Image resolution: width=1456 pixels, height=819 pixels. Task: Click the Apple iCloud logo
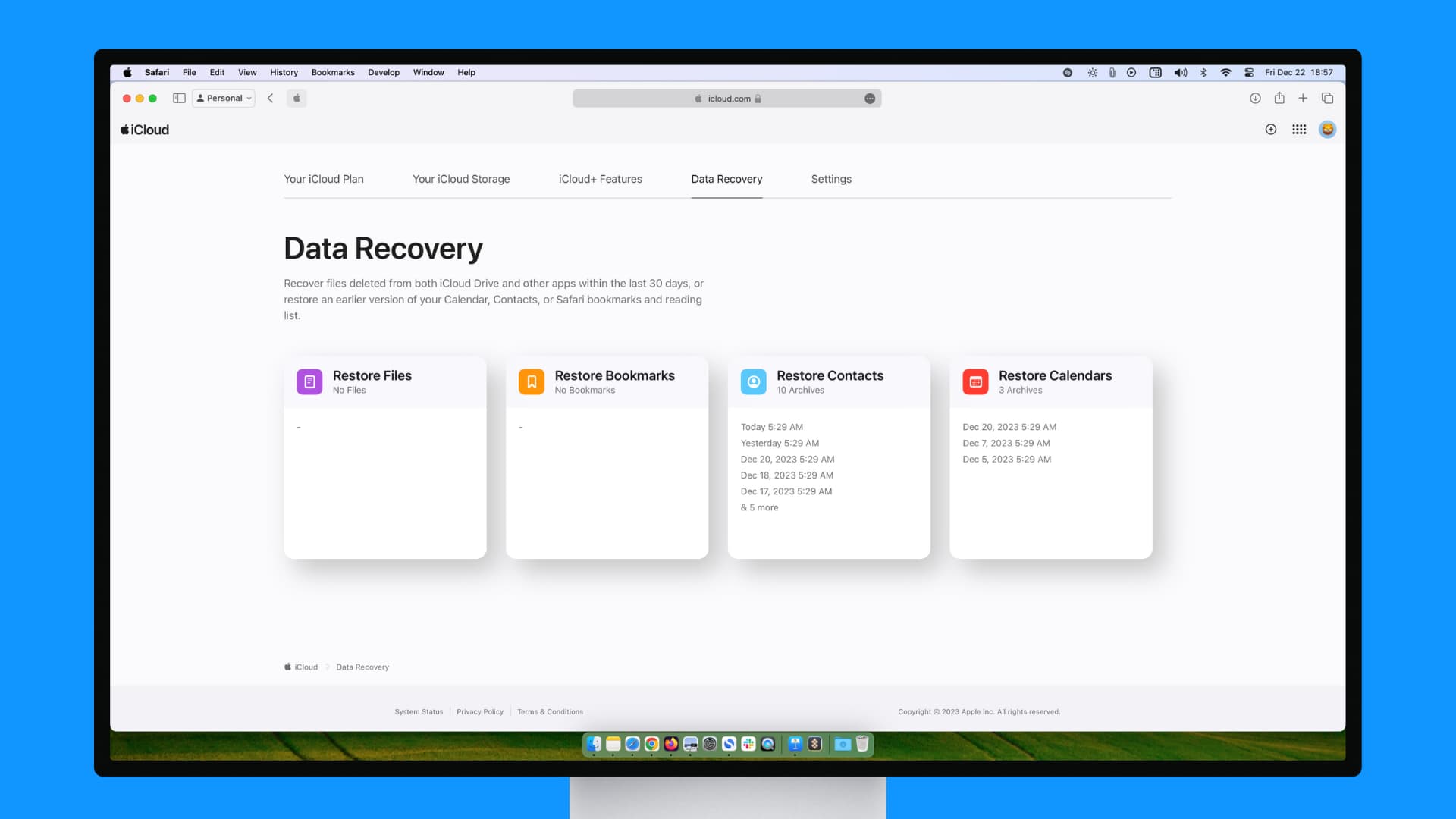pos(144,129)
